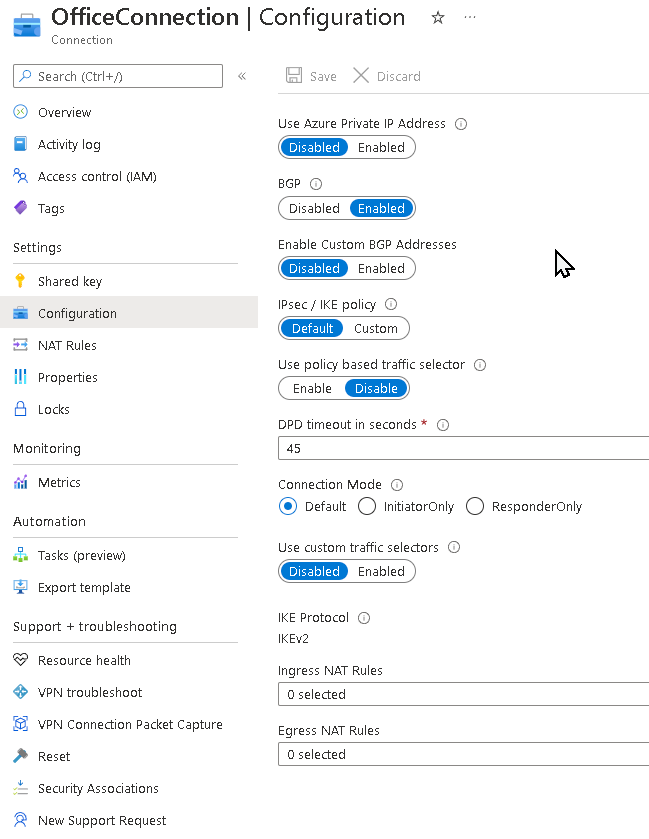Select Default connection mode radio
Screen dimensions: 649x839
[x=288, y=506]
